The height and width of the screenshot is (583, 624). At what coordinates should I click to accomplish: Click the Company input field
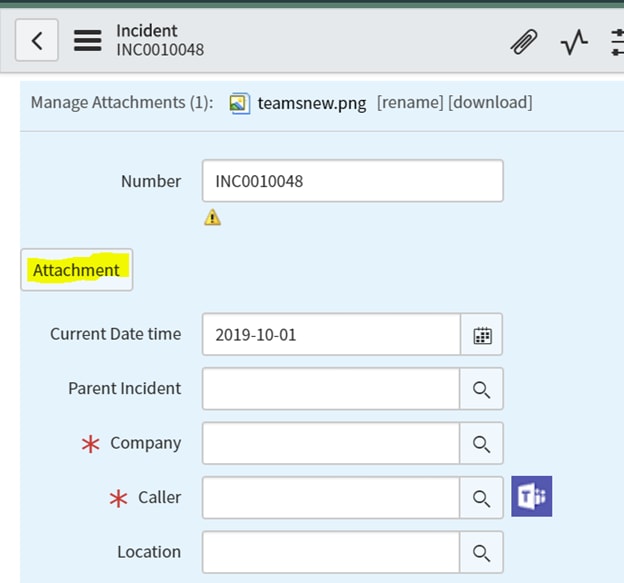click(x=331, y=443)
